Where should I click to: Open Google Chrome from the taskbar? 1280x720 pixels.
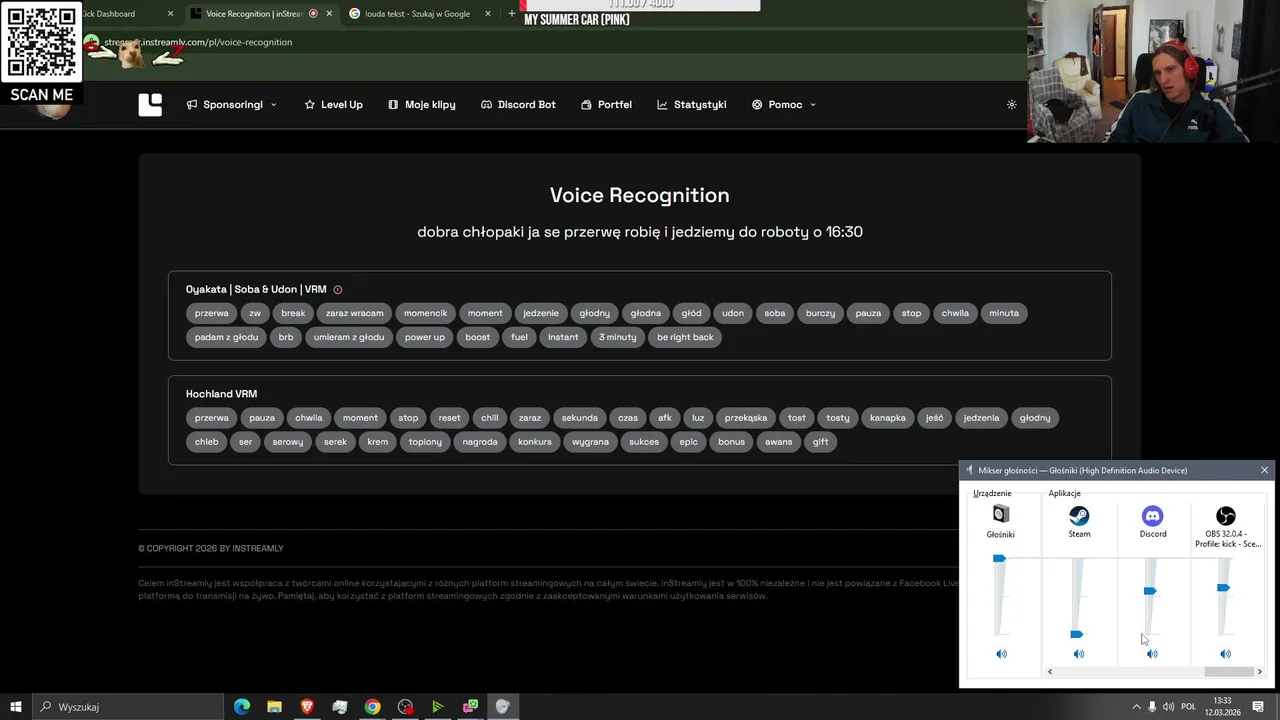(372, 707)
